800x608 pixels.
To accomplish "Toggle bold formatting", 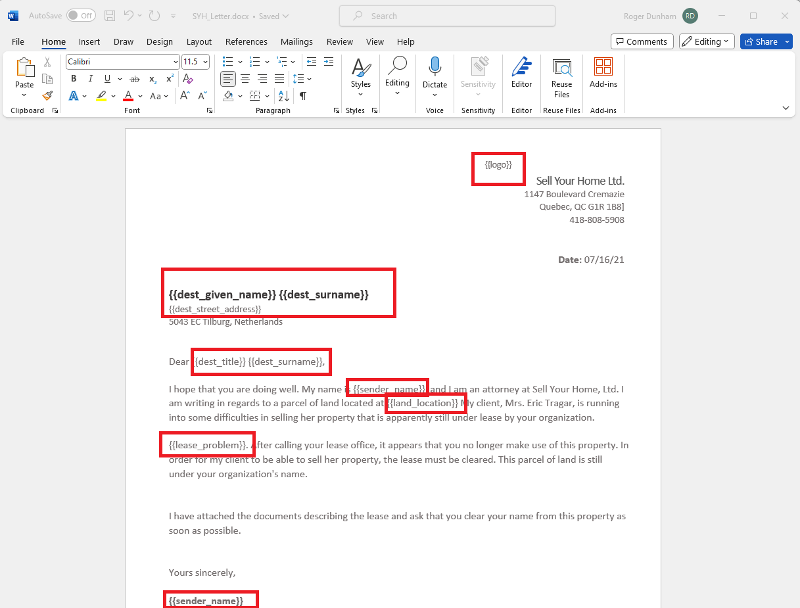I will click(74, 79).
